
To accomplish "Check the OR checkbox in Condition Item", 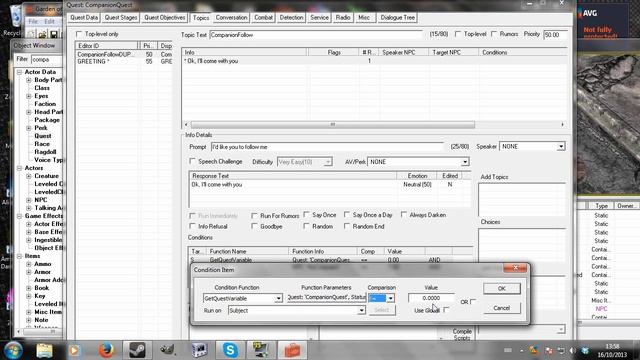I will [473, 302].
